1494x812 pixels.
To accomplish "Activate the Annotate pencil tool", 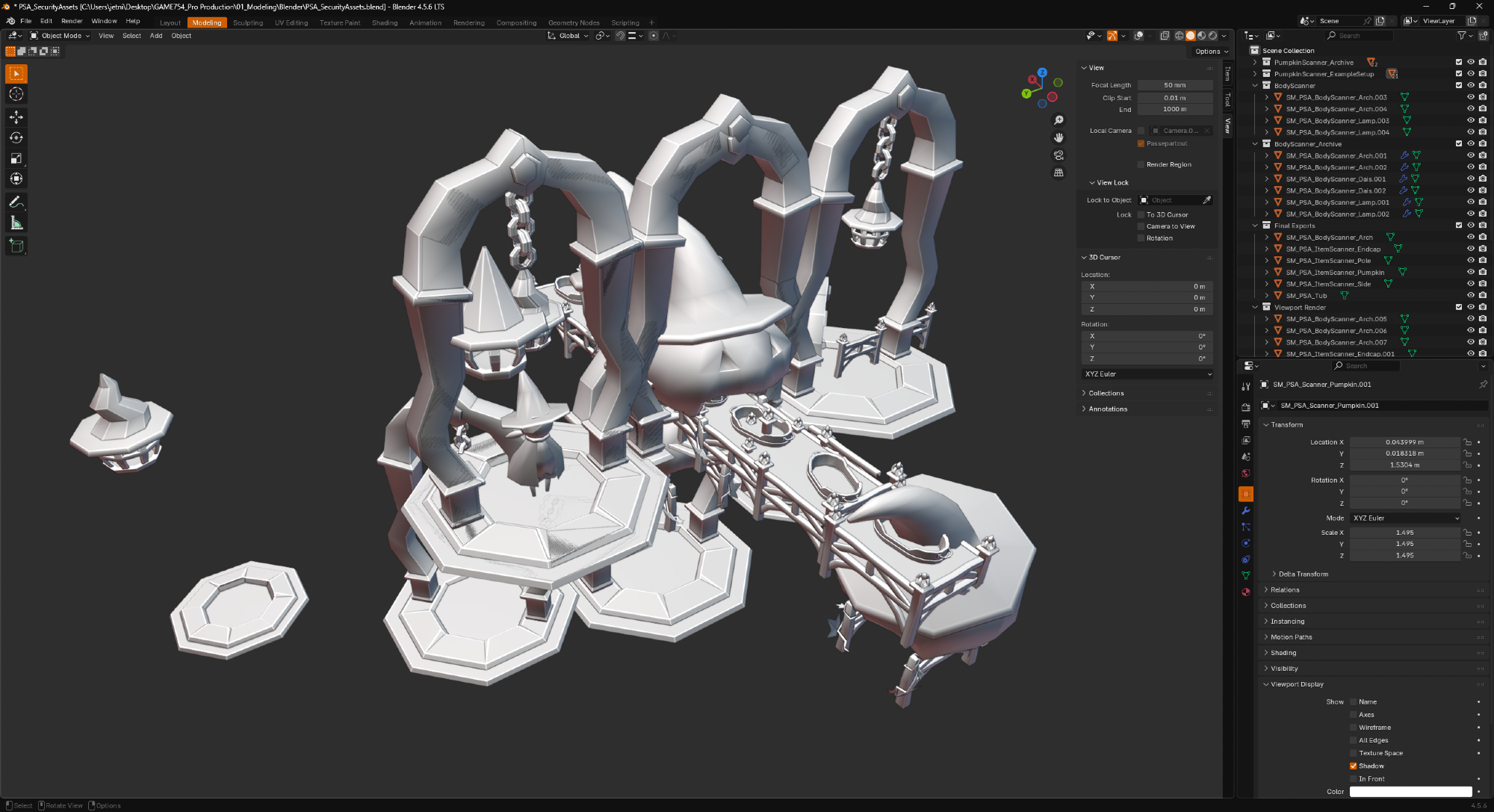I will tap(16, 202).
